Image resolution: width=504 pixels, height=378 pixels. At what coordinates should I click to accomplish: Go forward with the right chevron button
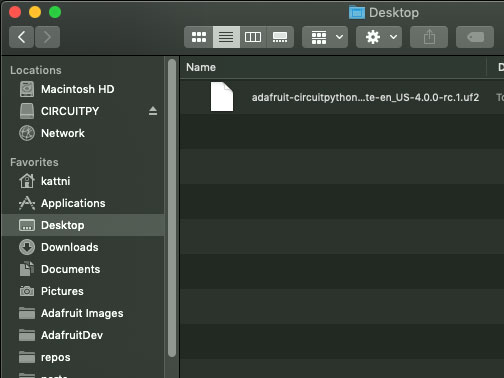(x=47, y=37)
